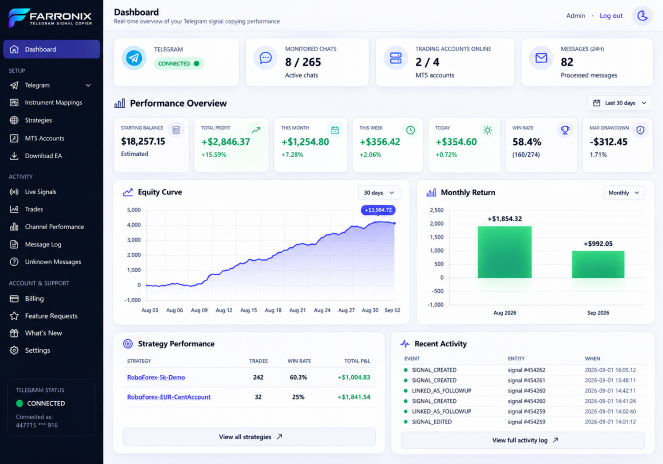
Task: Click the This Week clock icon
Action: (411, 130)
